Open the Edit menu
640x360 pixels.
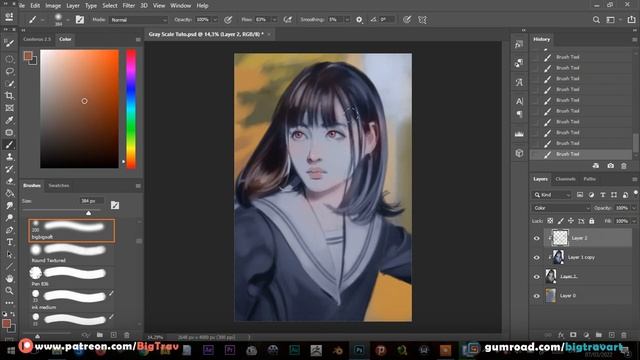[35, 6]
